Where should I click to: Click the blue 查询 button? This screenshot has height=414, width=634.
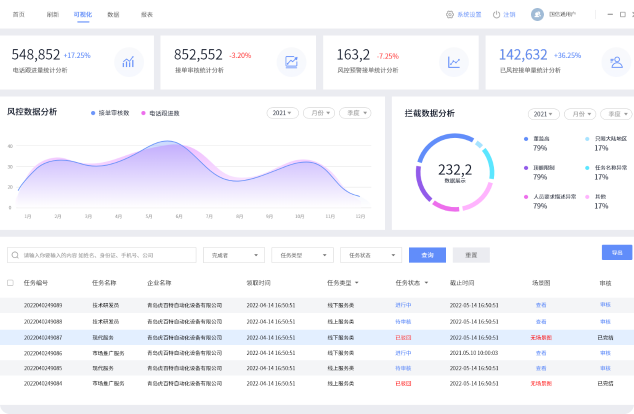(x=428, y=255)
